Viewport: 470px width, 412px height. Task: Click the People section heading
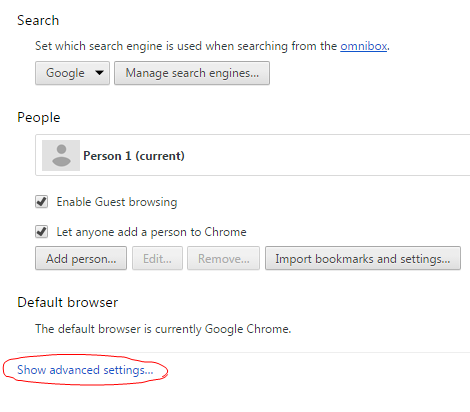click(x=39, y=118)
